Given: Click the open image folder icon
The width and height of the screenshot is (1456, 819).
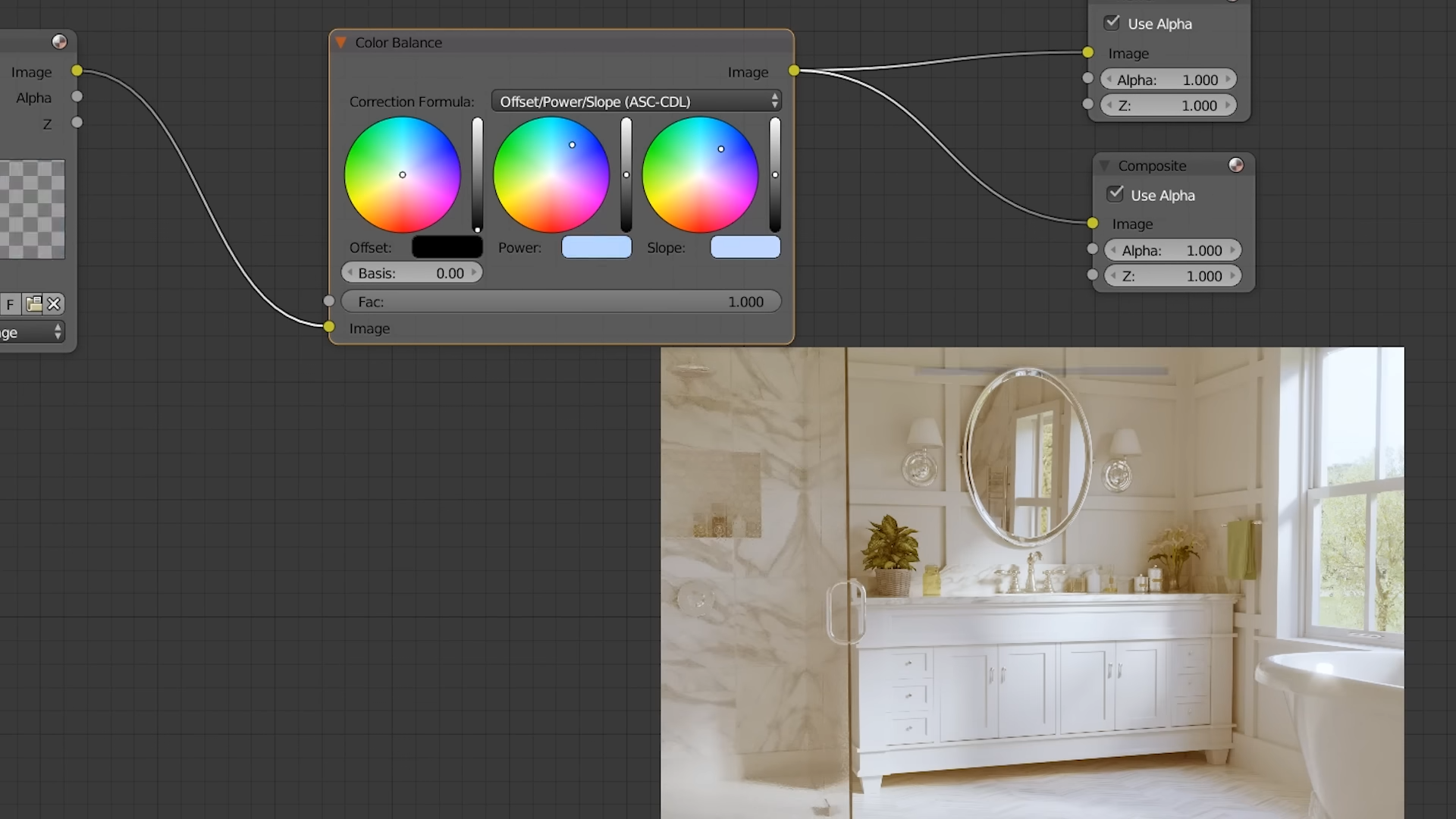Looking at the screenshot, I should [33, 304].
